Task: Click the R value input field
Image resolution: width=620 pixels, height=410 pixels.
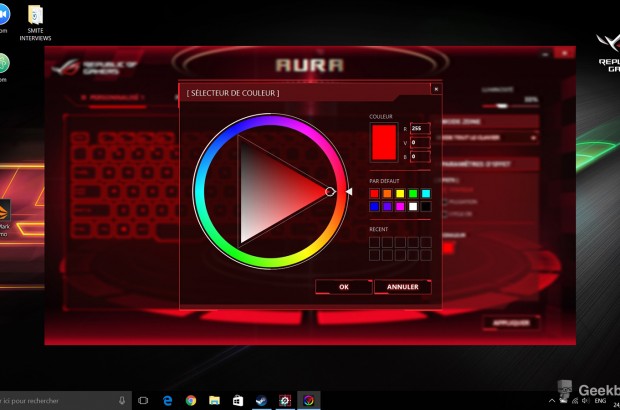Action: (x=418, y=129)
